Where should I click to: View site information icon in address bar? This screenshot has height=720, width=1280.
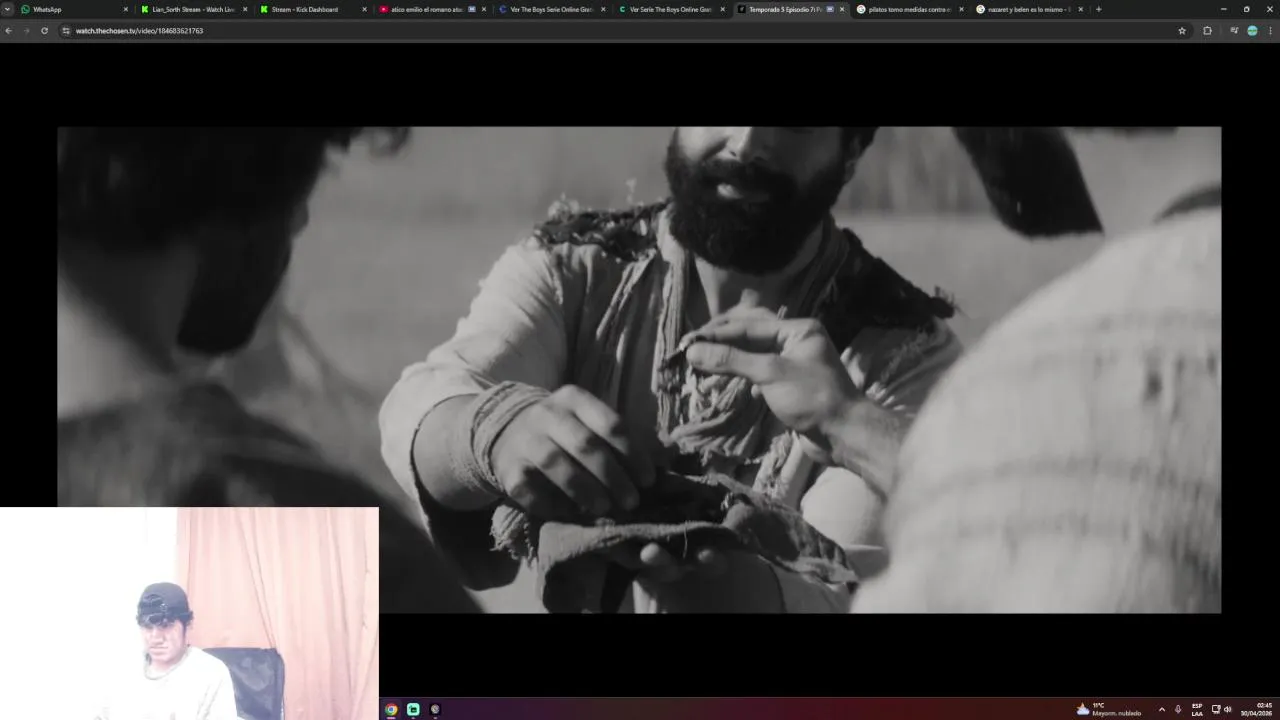pos(66,31)
